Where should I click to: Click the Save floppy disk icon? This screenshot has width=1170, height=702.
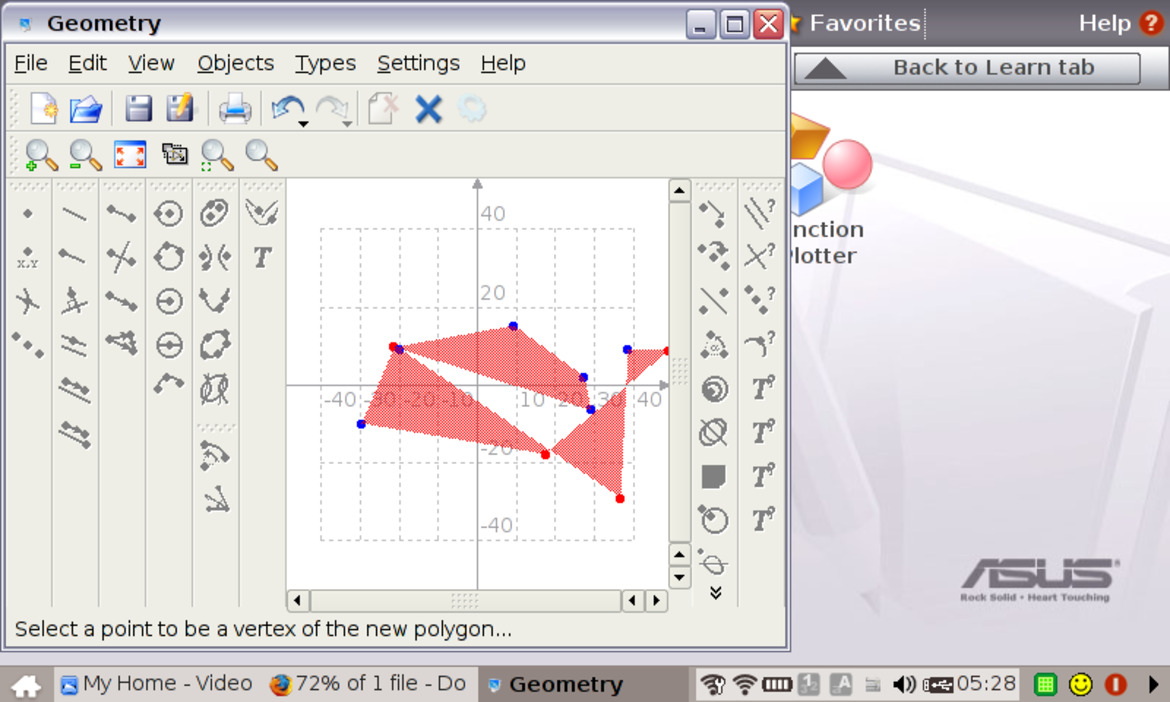pos(138,110)
